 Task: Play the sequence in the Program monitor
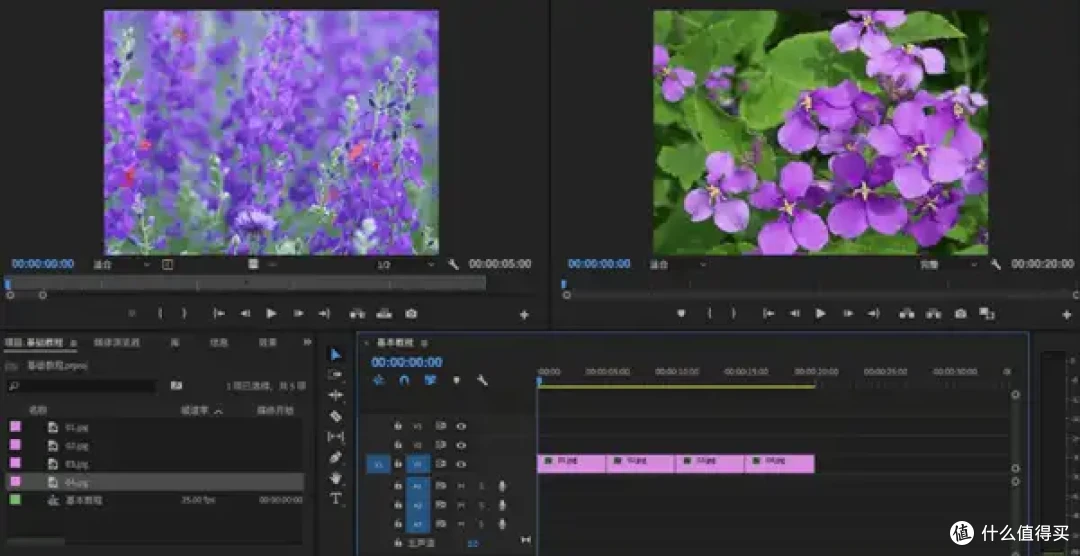820,313
